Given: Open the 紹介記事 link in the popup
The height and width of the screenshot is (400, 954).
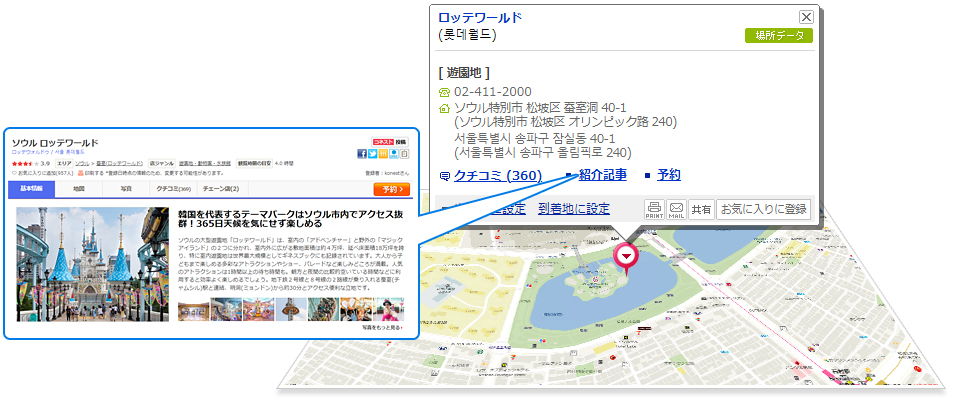Looking at the screenshot, I should pos(602,175).
